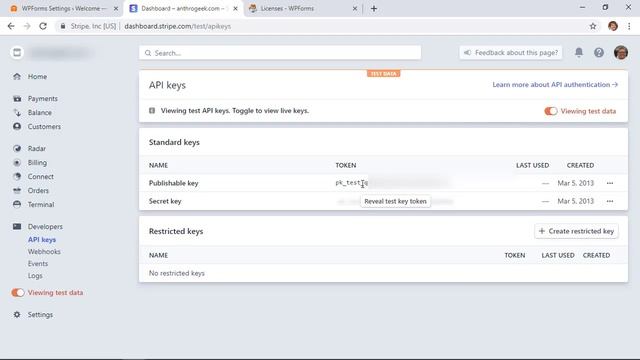
Task: Go to Balance via its icon
Action: [x=17, y=112]
